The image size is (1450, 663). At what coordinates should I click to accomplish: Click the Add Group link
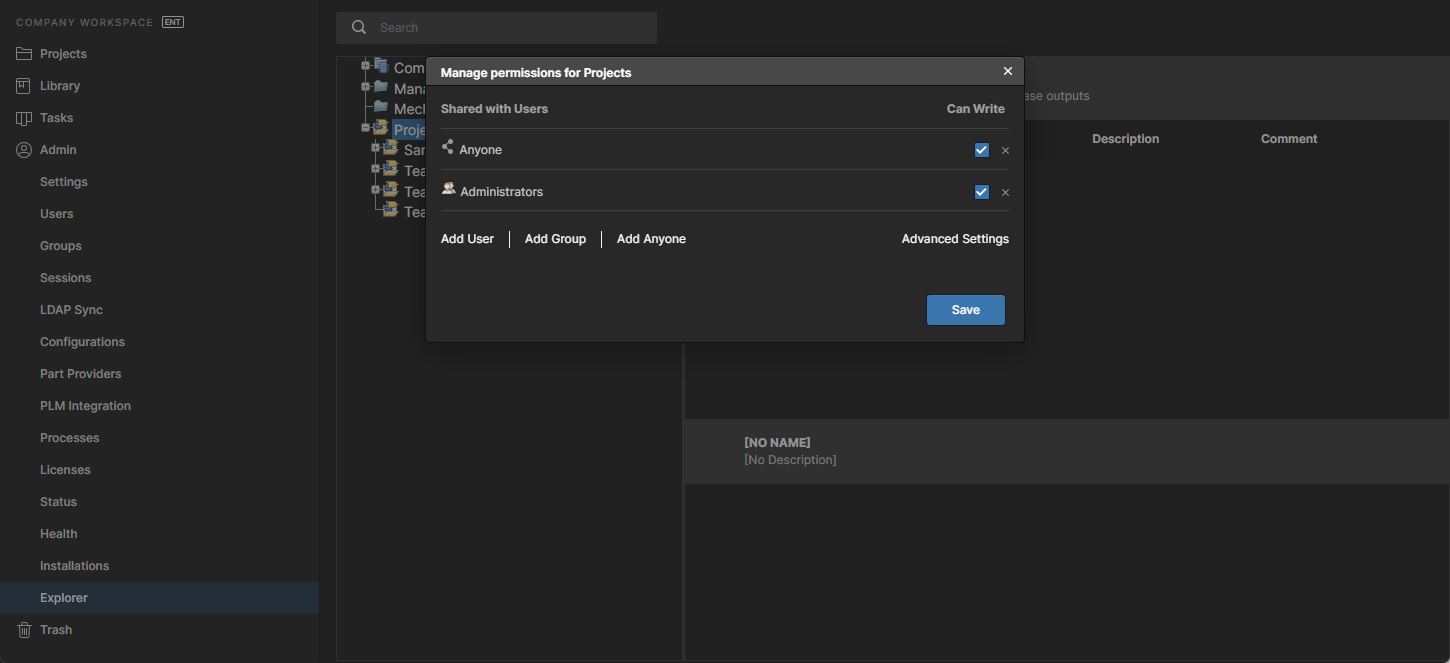[555, 239]
